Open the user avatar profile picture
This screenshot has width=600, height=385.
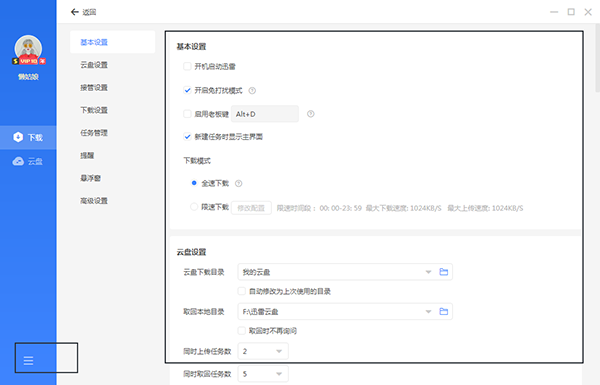28,49
